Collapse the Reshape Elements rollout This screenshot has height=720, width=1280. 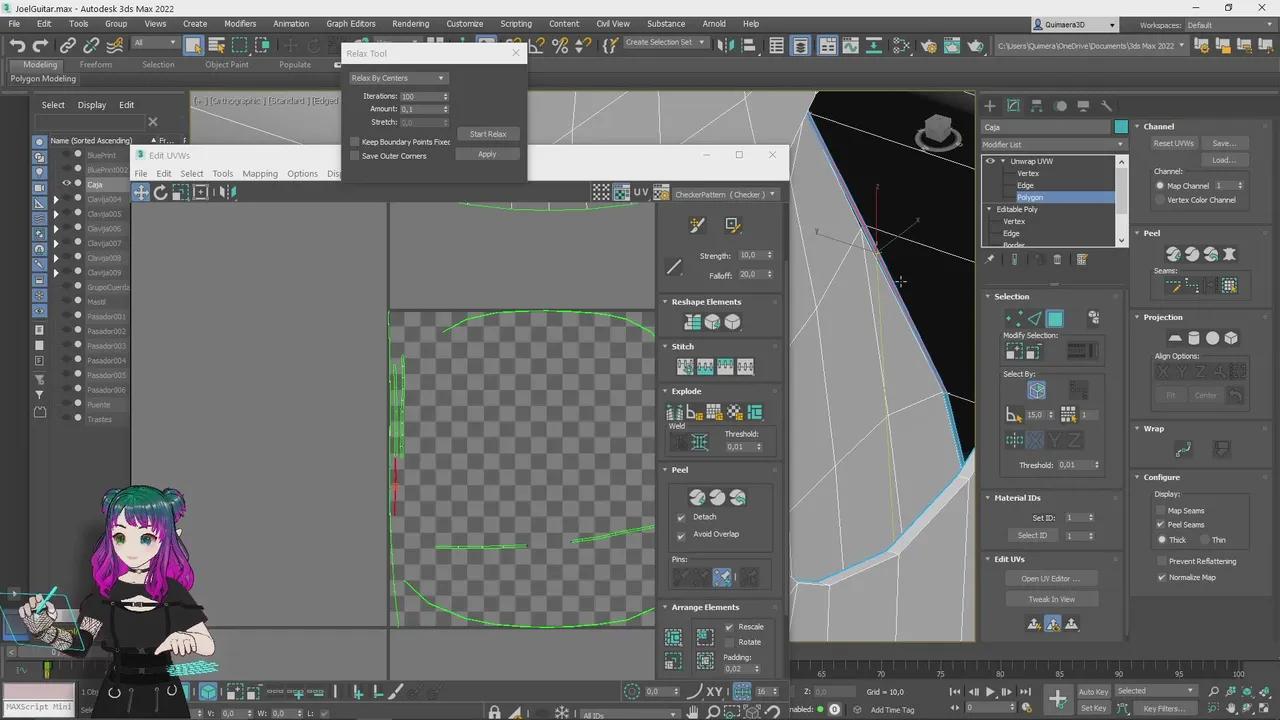pos(665,302)
